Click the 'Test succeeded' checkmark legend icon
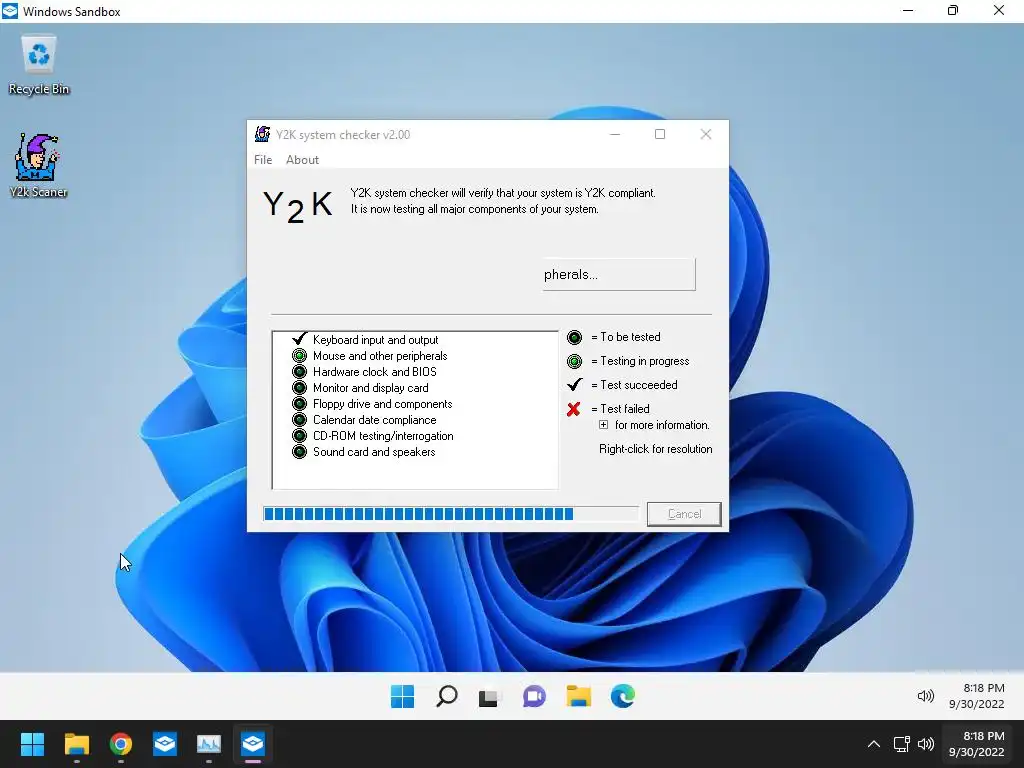The width and height of the screenshot is (1024, 768). [575, 385]
